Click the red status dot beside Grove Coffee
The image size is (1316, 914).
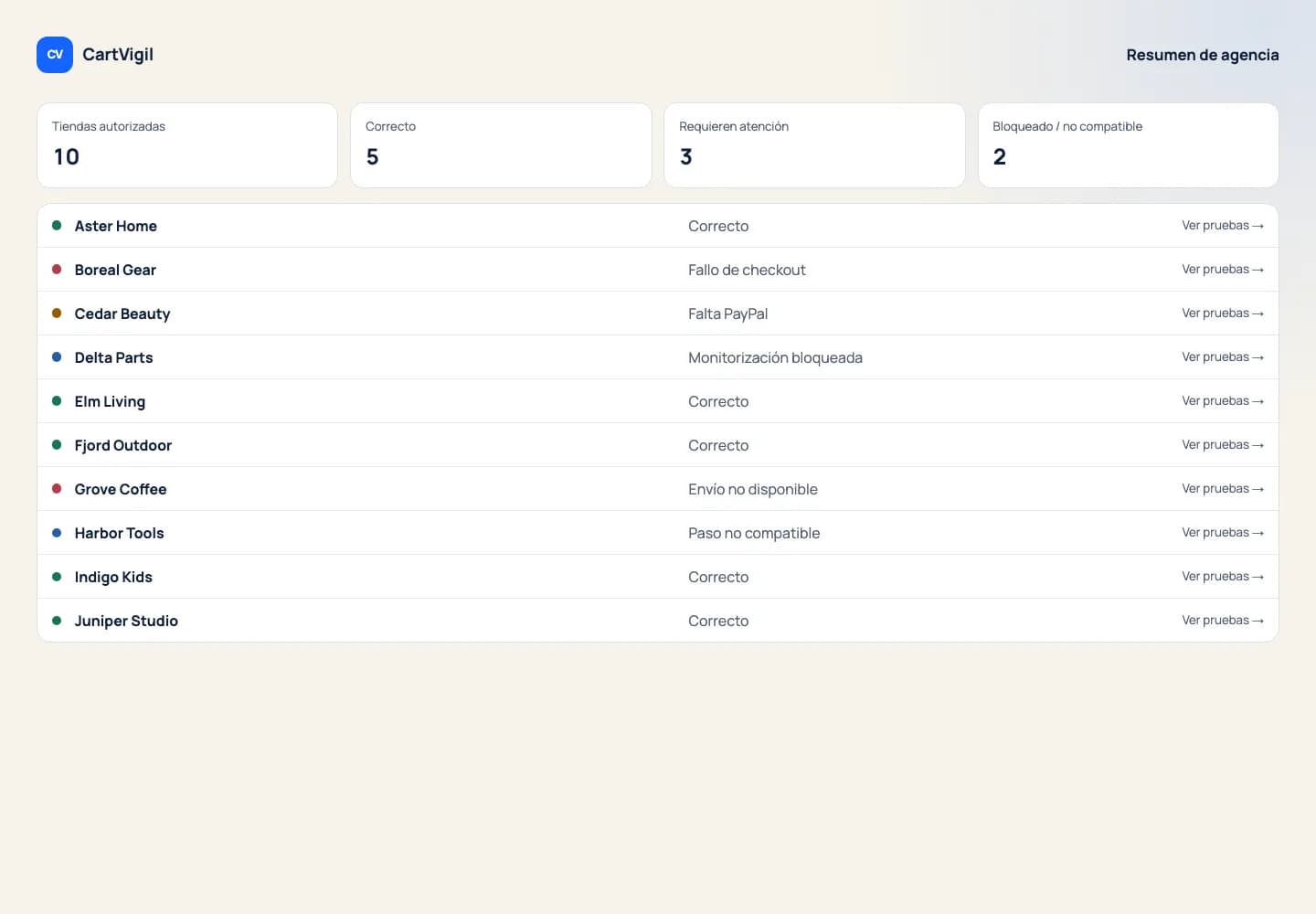pyautogui.click(x=57, y=489)
